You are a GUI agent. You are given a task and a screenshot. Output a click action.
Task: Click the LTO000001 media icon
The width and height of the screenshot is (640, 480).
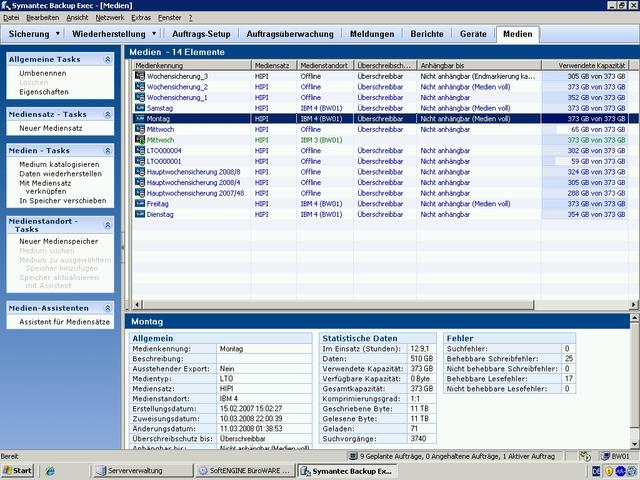pos(140,161)
